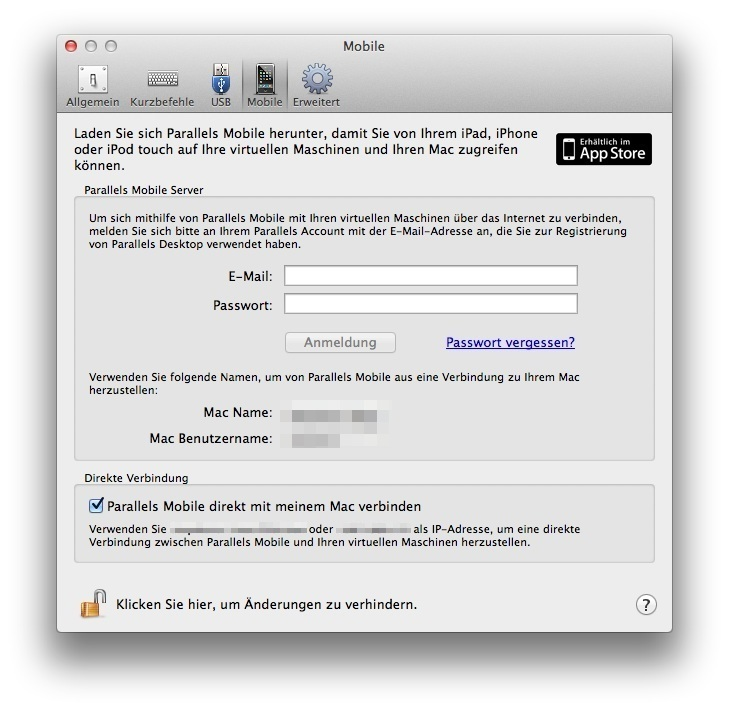Open the USB settings pane

[220, 85]
